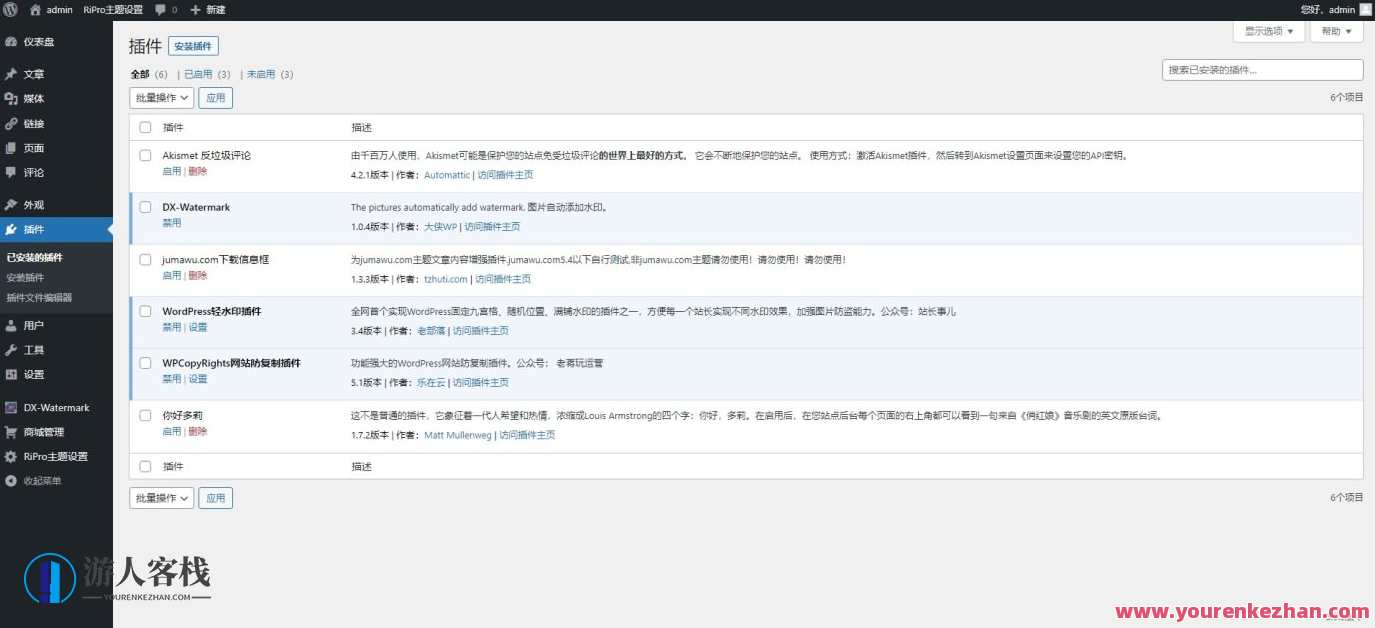Open the 批量操作 bulk actions dropdown
1375x628 pixels.
click(160, 97)
